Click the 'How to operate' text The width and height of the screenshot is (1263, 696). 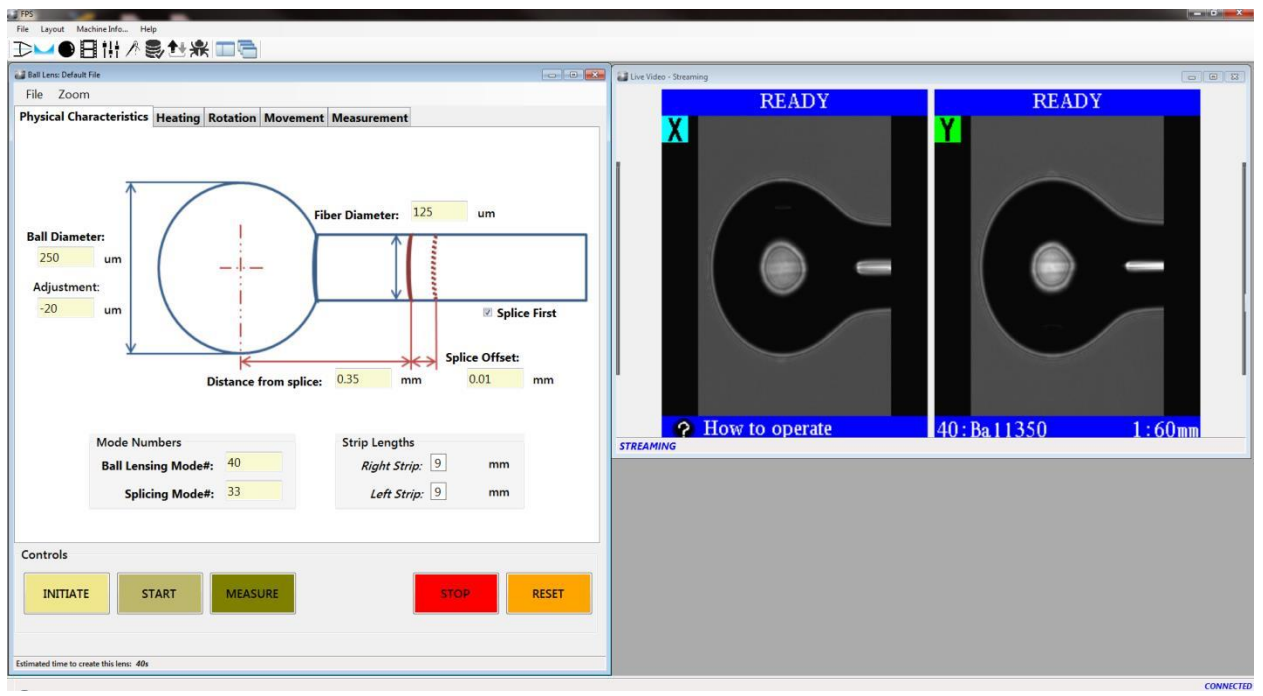(x=767, y=428)
